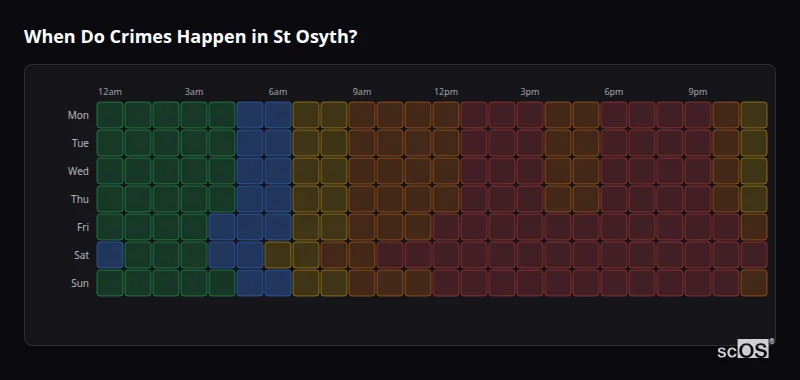Select the Friday 12pm red cell
Screen dimensions: 800x380
pos(446,227)
